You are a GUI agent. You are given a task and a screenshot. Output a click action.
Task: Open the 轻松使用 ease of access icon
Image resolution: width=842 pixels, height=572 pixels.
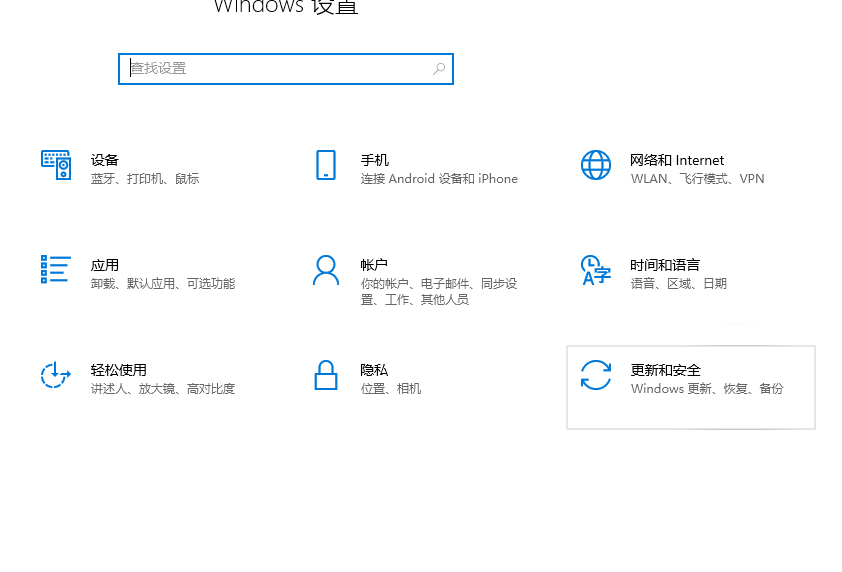tap(56, 375)
